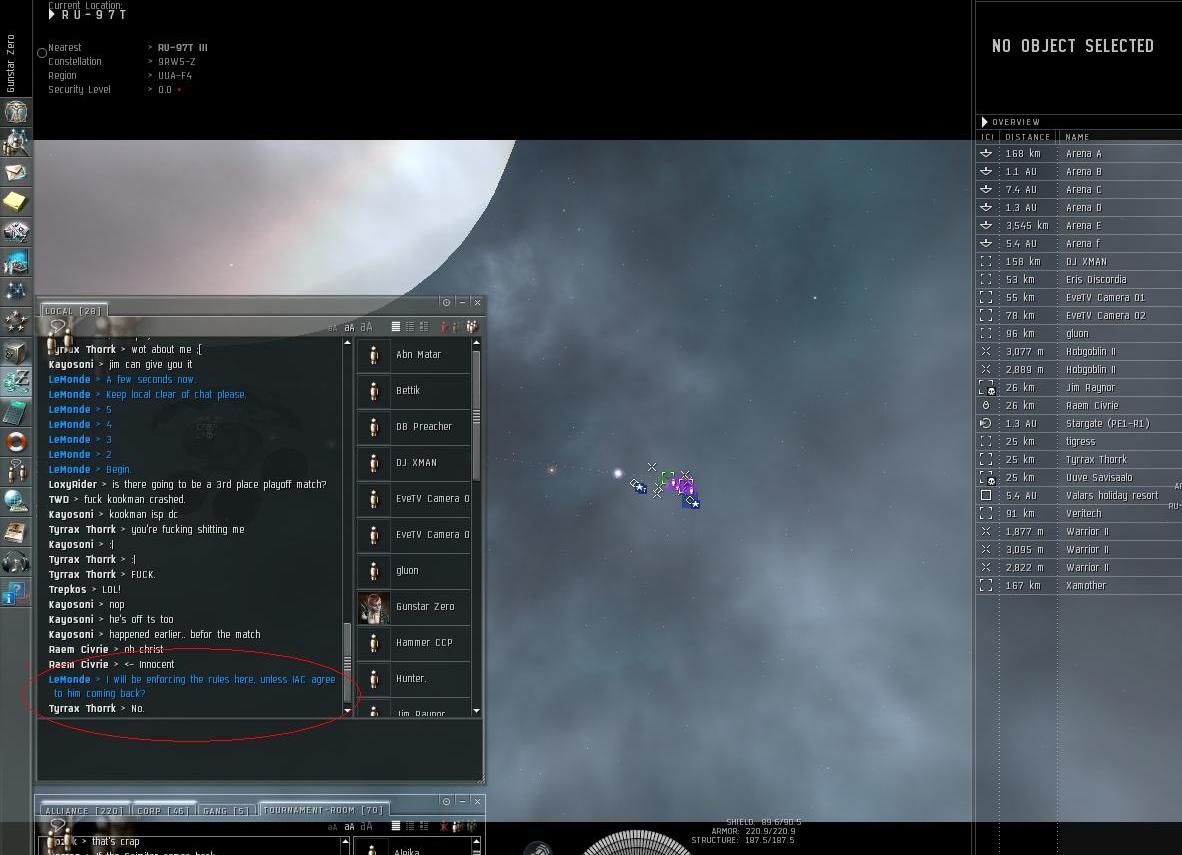Screen dimensions: 1182x855
Task: Select Tyrrax Thorrk row in overview
Action: pos(1079,460)
